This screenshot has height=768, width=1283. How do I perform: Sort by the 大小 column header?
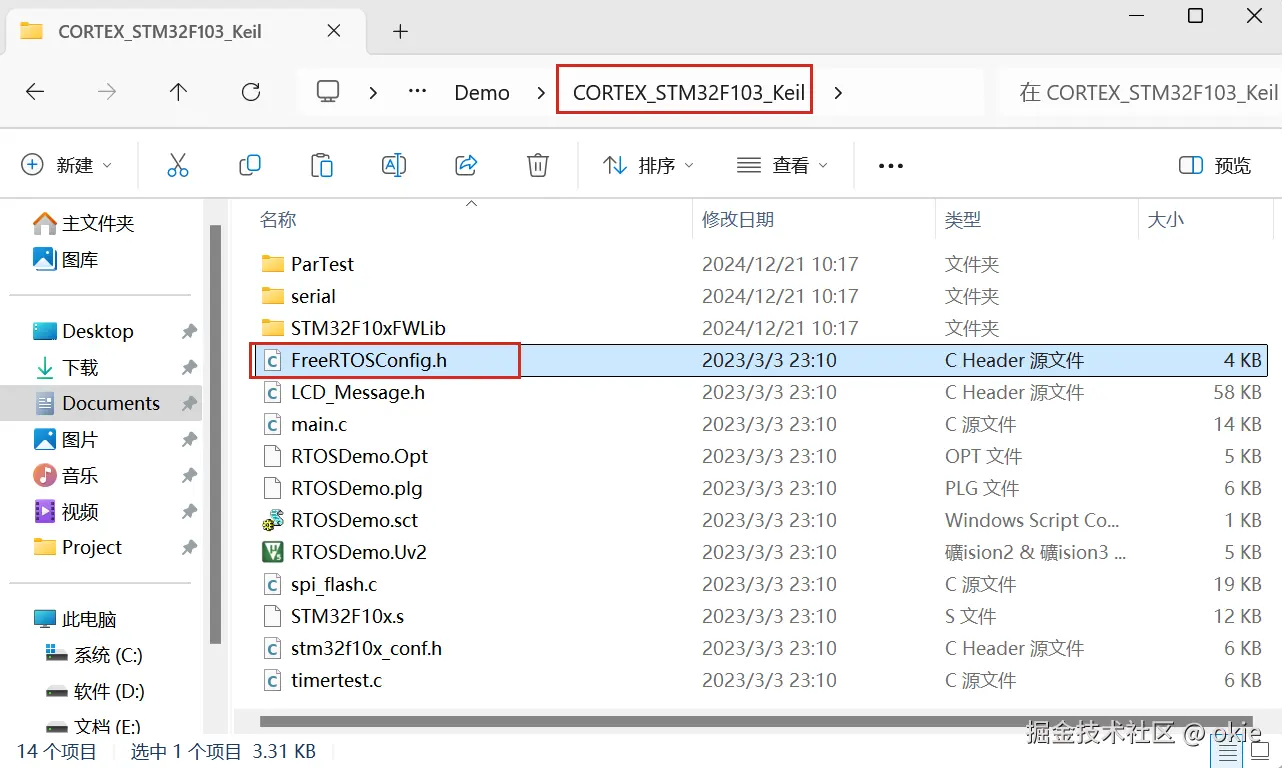pyautogui.click(x=1165, y=219)
